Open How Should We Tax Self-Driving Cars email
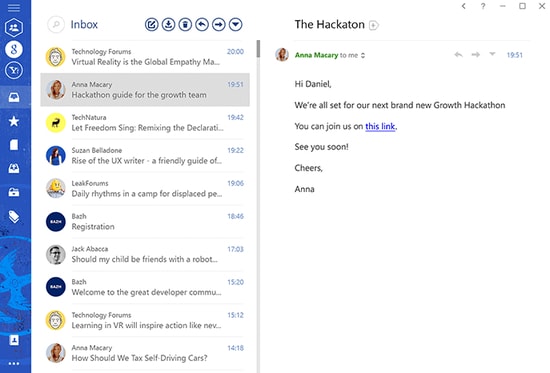 point(145,353)
